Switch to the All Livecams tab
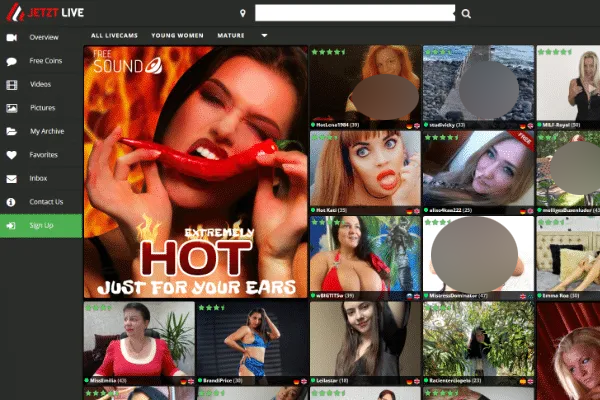 coord(113,35)
